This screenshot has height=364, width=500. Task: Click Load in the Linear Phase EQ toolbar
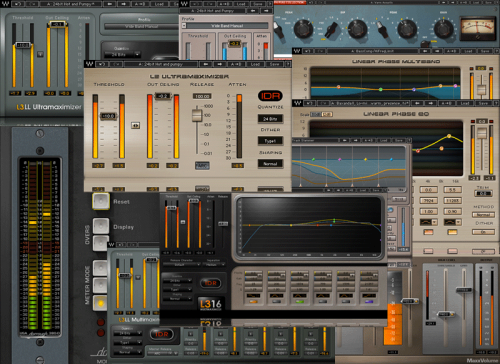[x=465, y=103]
